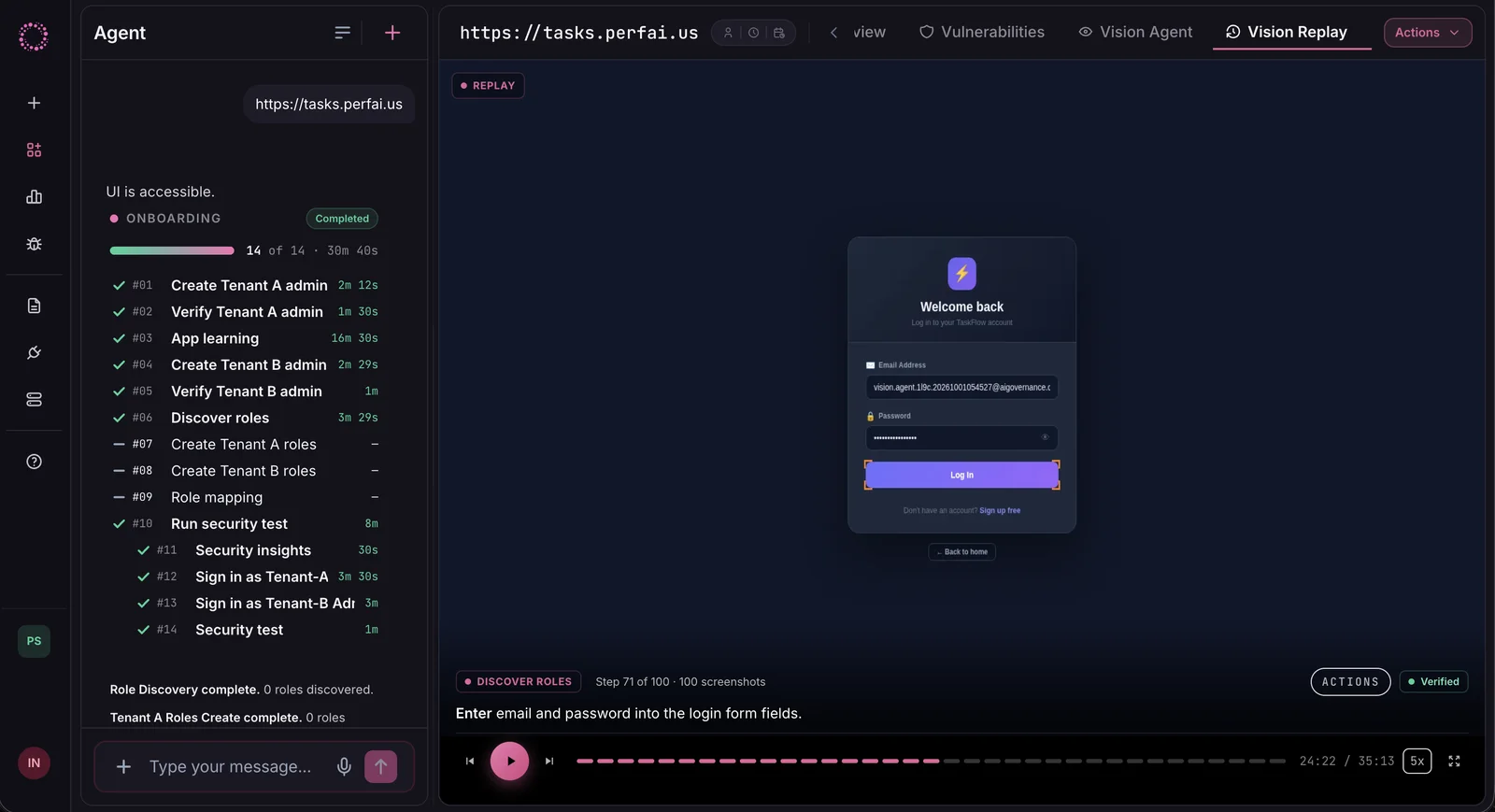1495x812 pixels.
Task: Click the user/clock/calendar pill next to URL
Action: [x=754, y=33]
